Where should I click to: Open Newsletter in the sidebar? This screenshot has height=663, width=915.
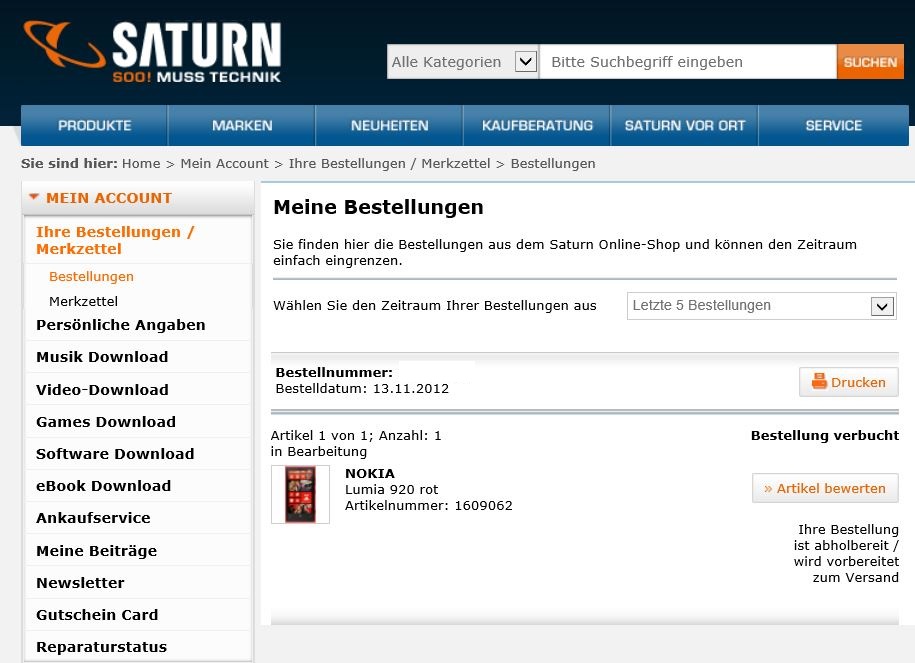80,582
